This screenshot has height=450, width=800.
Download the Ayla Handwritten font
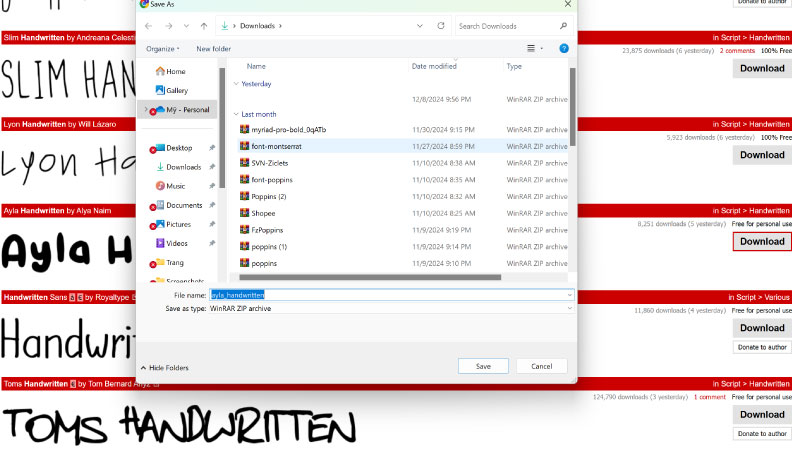click(762, 242)
